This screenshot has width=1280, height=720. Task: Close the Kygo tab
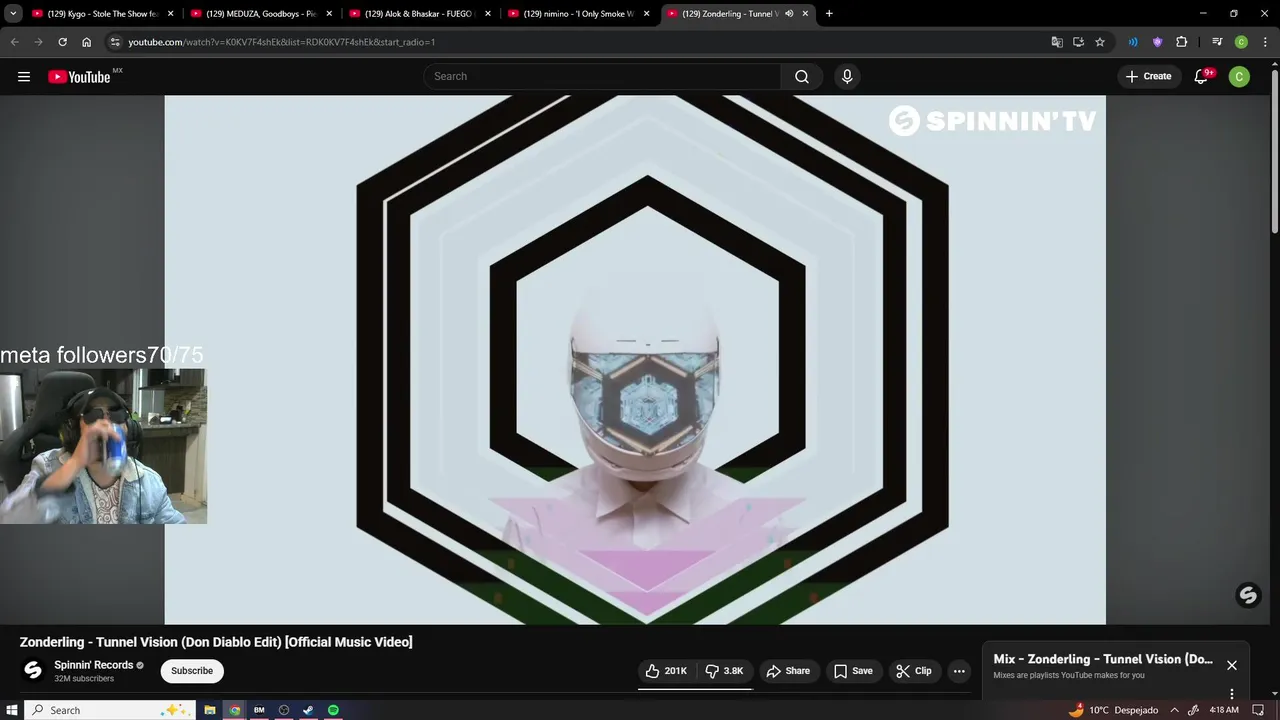point(170,14)
